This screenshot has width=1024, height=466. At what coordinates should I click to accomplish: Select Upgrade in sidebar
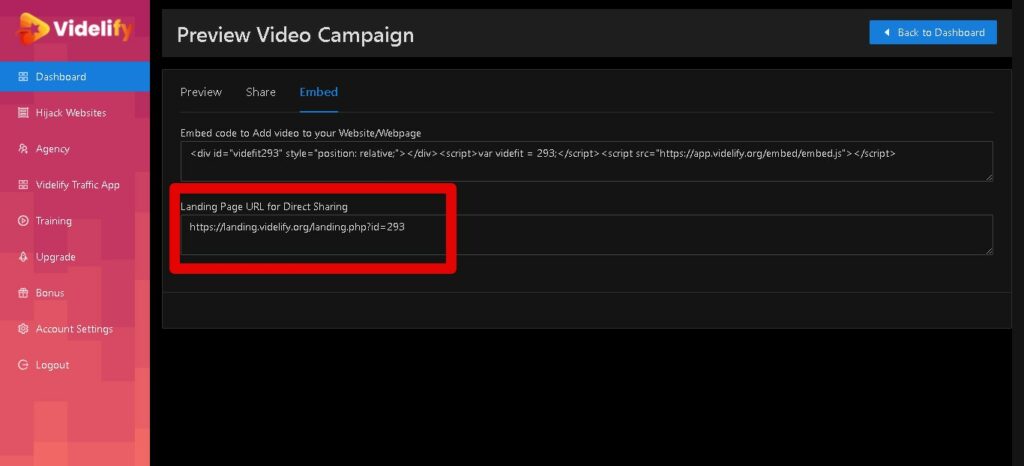click(74, 257)
